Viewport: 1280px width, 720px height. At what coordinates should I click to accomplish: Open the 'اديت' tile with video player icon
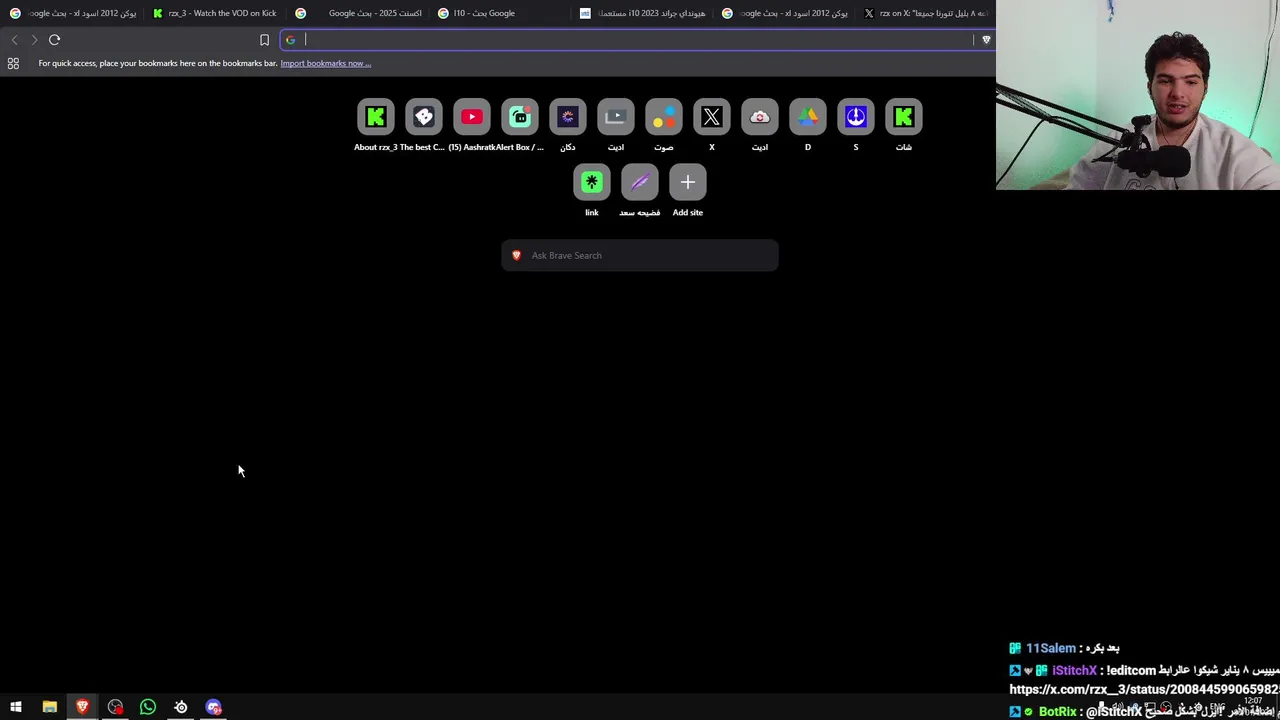point(616,118)
